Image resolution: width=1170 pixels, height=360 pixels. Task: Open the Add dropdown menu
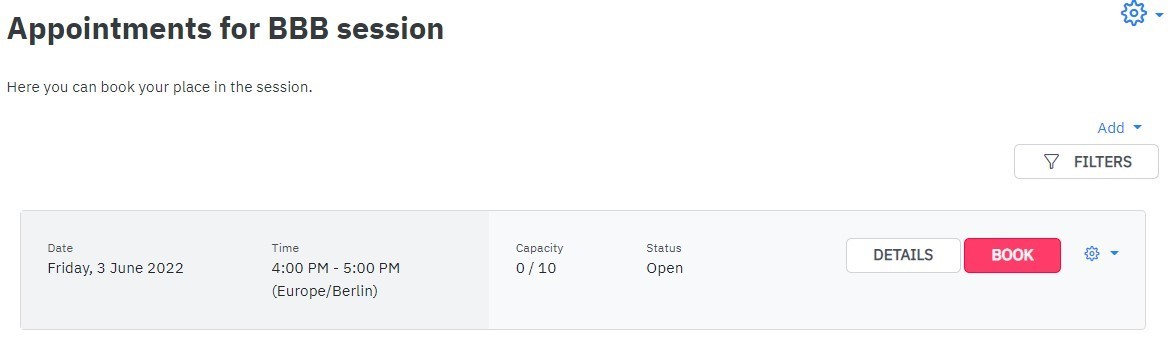(x=1119, y=128)
